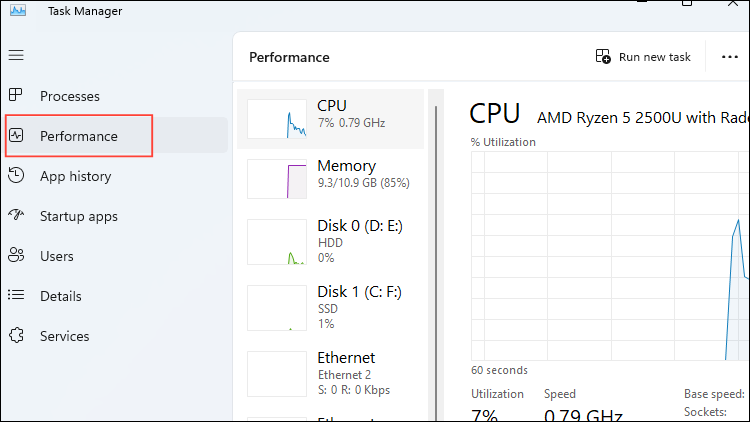This screenshot has height=422, width=750.
Task: Click the Run new task button label
Action: pyautogui.click(x=655, y=57)
